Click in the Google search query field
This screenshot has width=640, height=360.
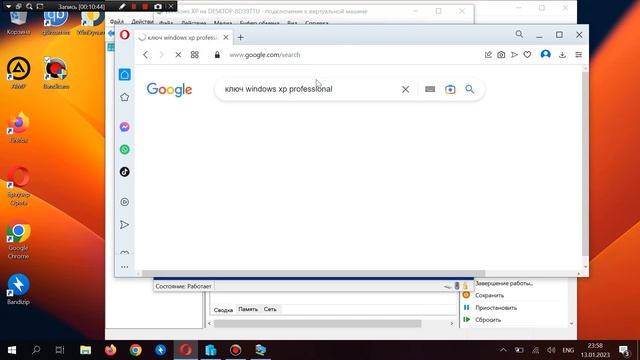(x=310, y=89)
